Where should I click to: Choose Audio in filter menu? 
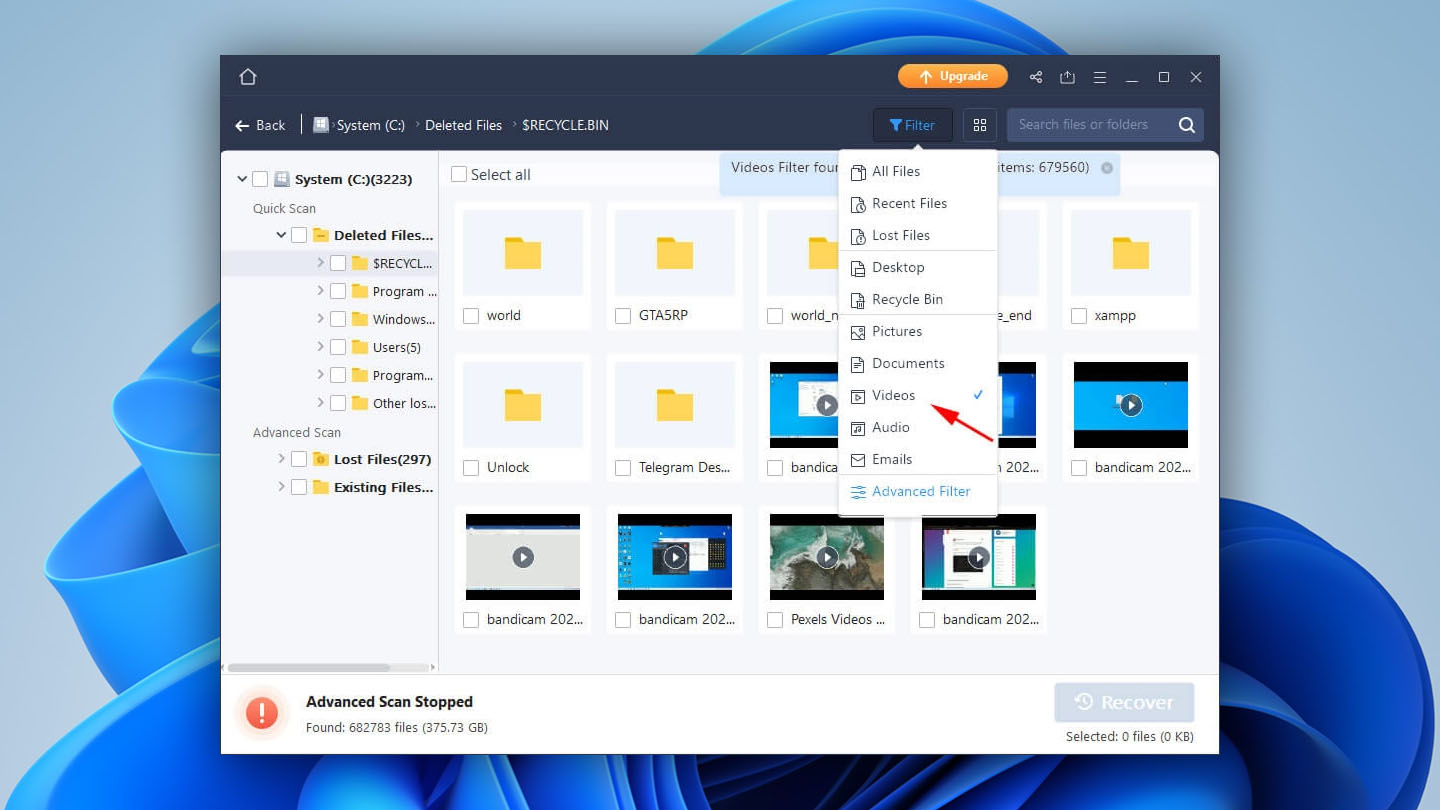pos(918,427)
